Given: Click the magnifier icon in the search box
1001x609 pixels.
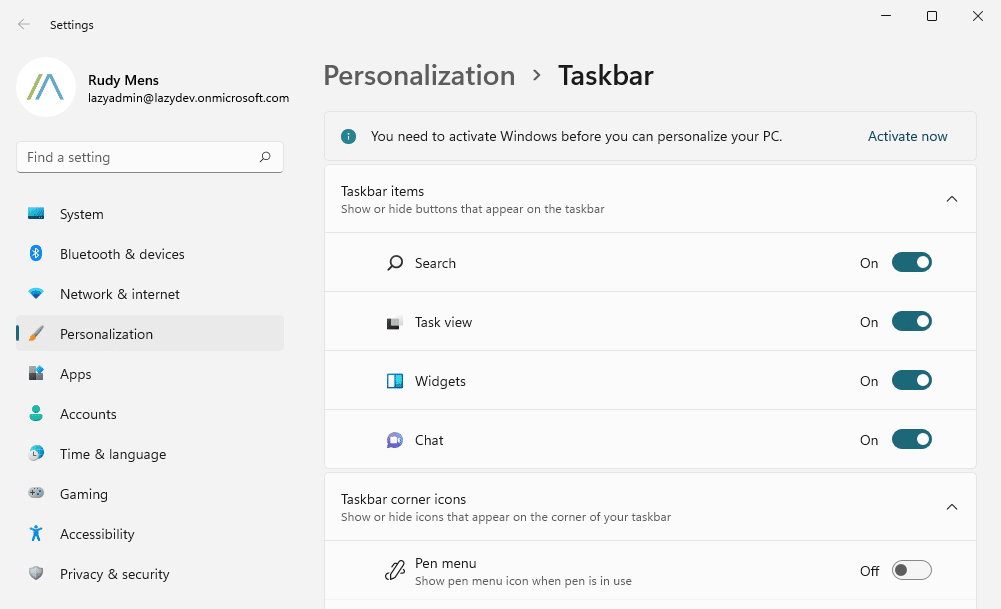Looking at the screenshot, I should (x=265, y=157).
